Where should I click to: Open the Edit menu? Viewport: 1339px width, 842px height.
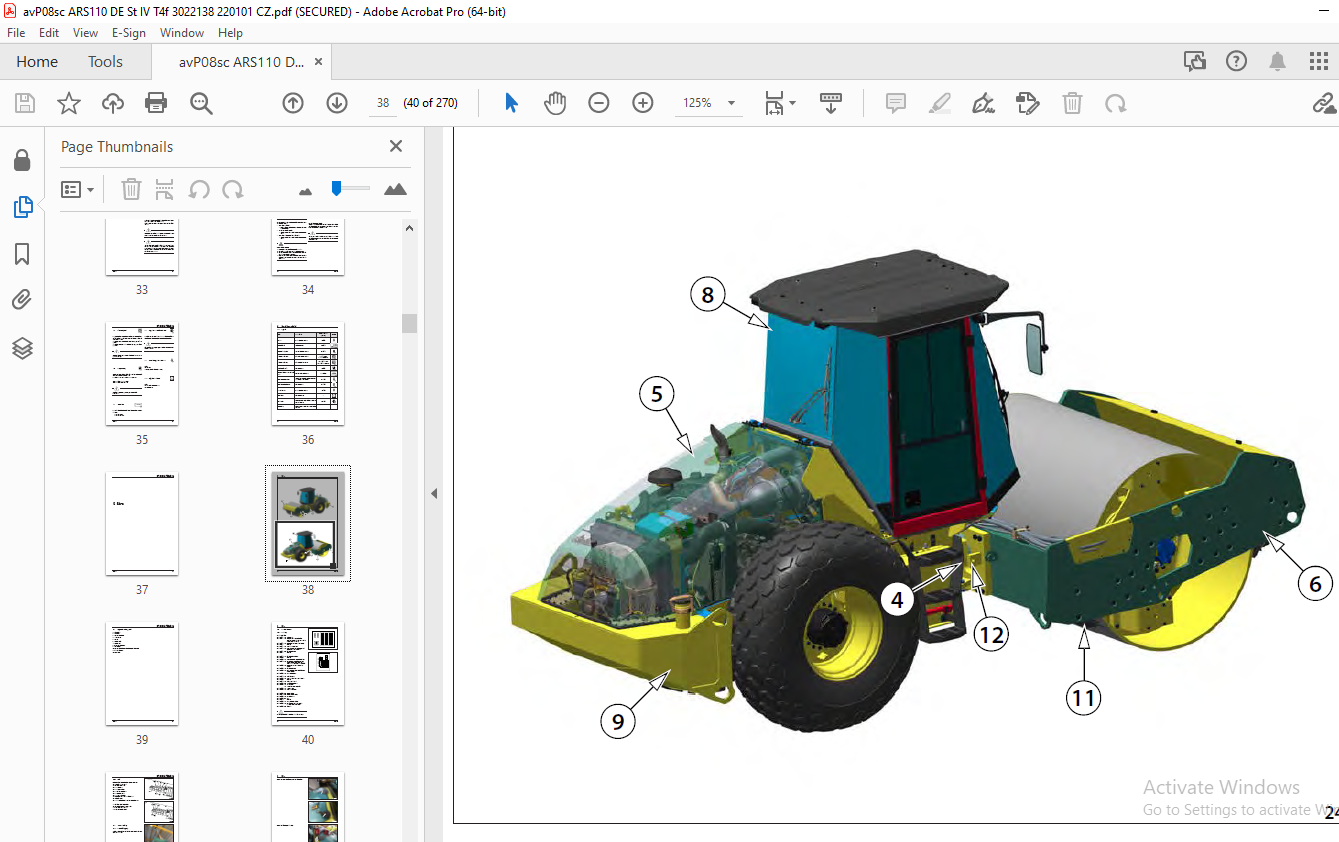click(x=48, y=33)
